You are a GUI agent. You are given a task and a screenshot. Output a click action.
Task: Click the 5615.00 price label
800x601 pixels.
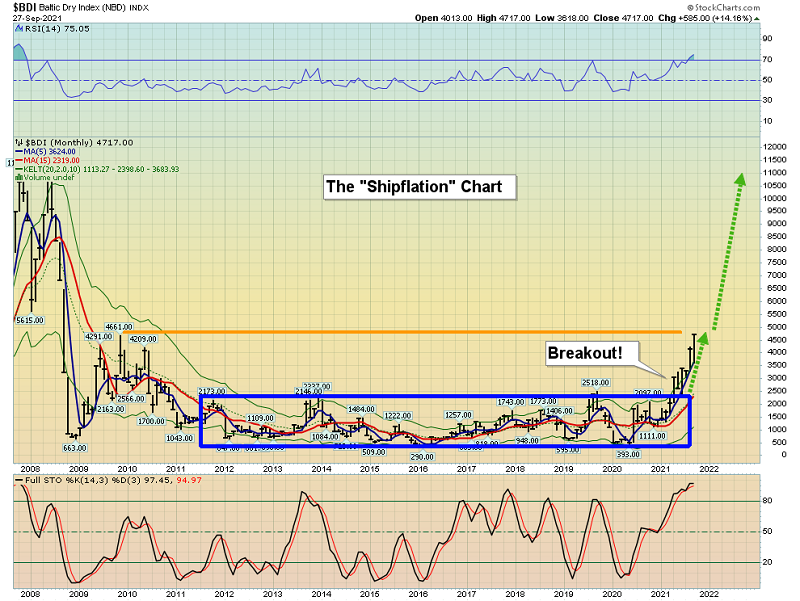tap(30, 320)
